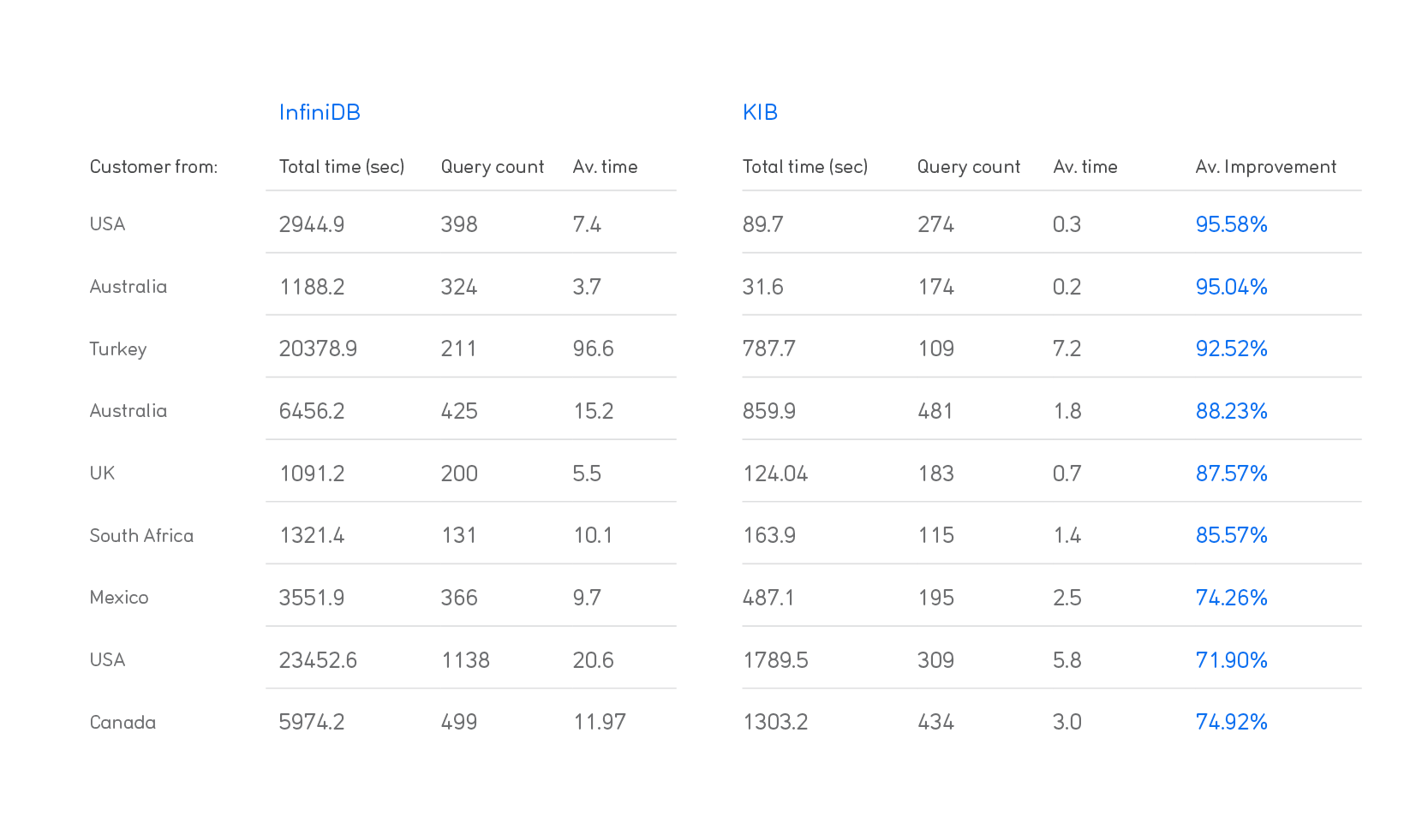The width and height of the screenshot is (1428, 840).
Task: Select InfiniDB total time 1321.4
Action: pos(312,535)
